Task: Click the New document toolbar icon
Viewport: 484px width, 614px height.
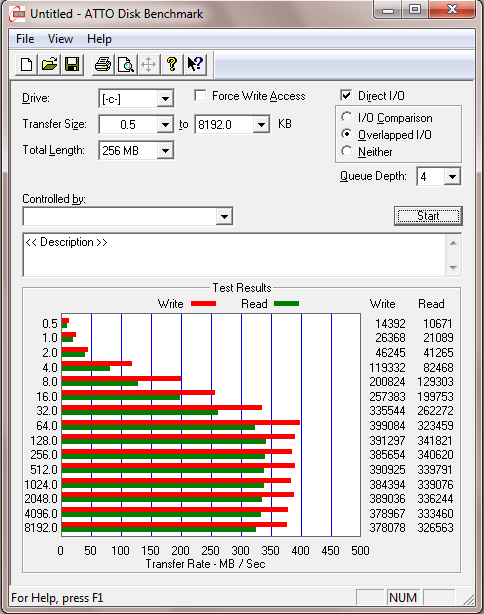Action: [x=26, y=64]
